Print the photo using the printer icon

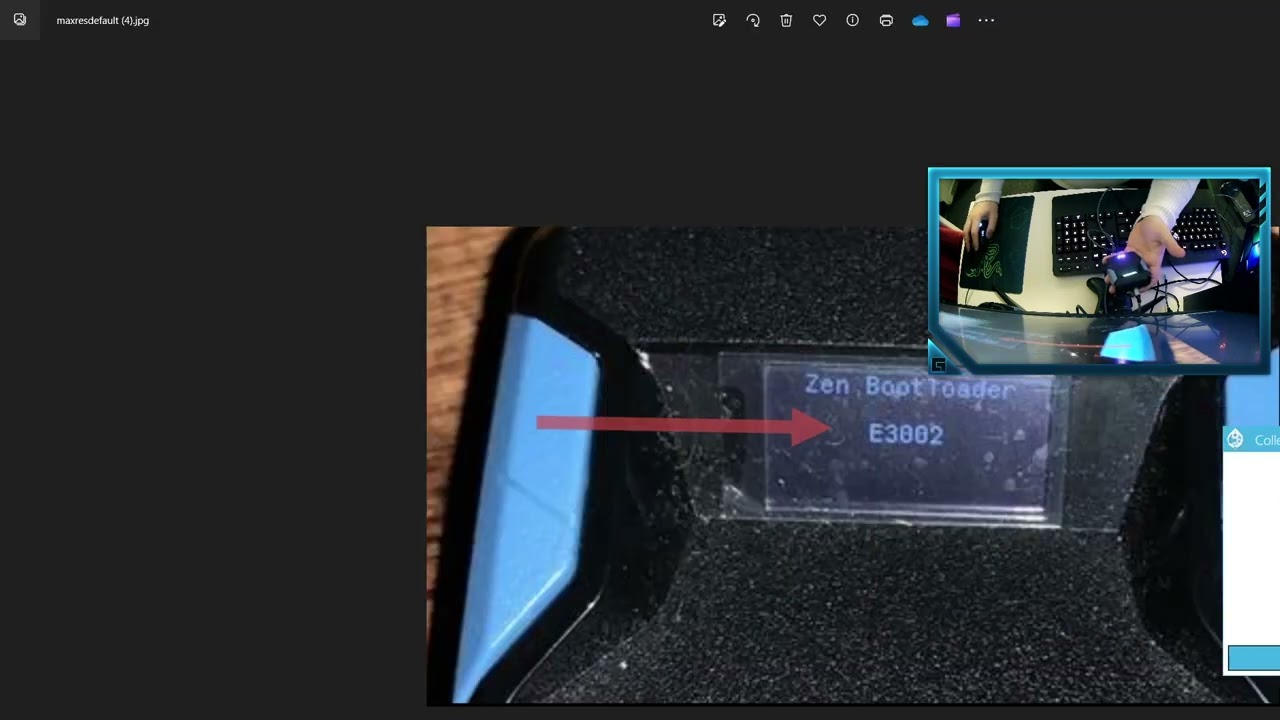click(x=886, y=20)
